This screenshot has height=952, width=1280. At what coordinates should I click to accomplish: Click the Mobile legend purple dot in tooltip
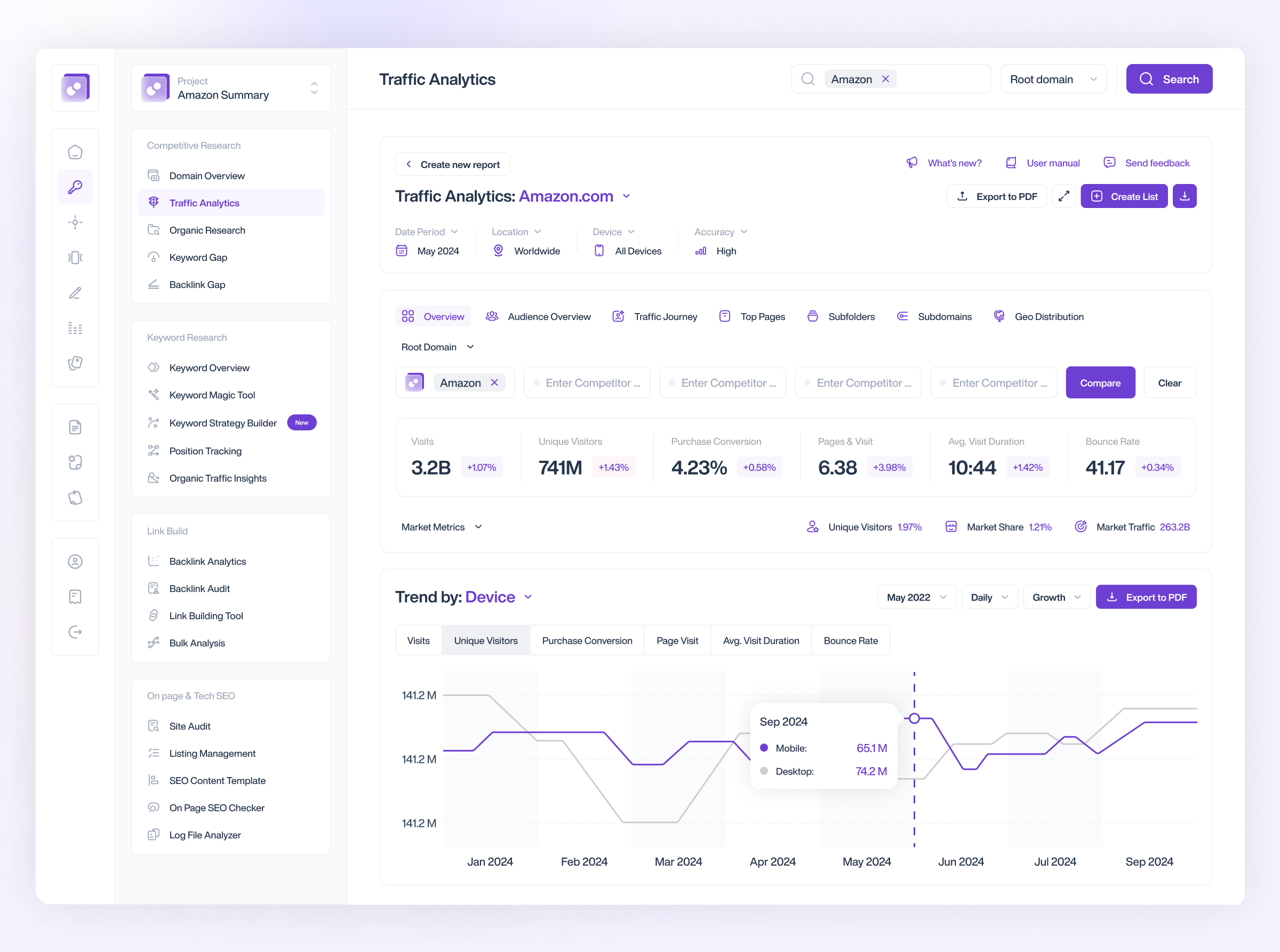coord(764,747)
